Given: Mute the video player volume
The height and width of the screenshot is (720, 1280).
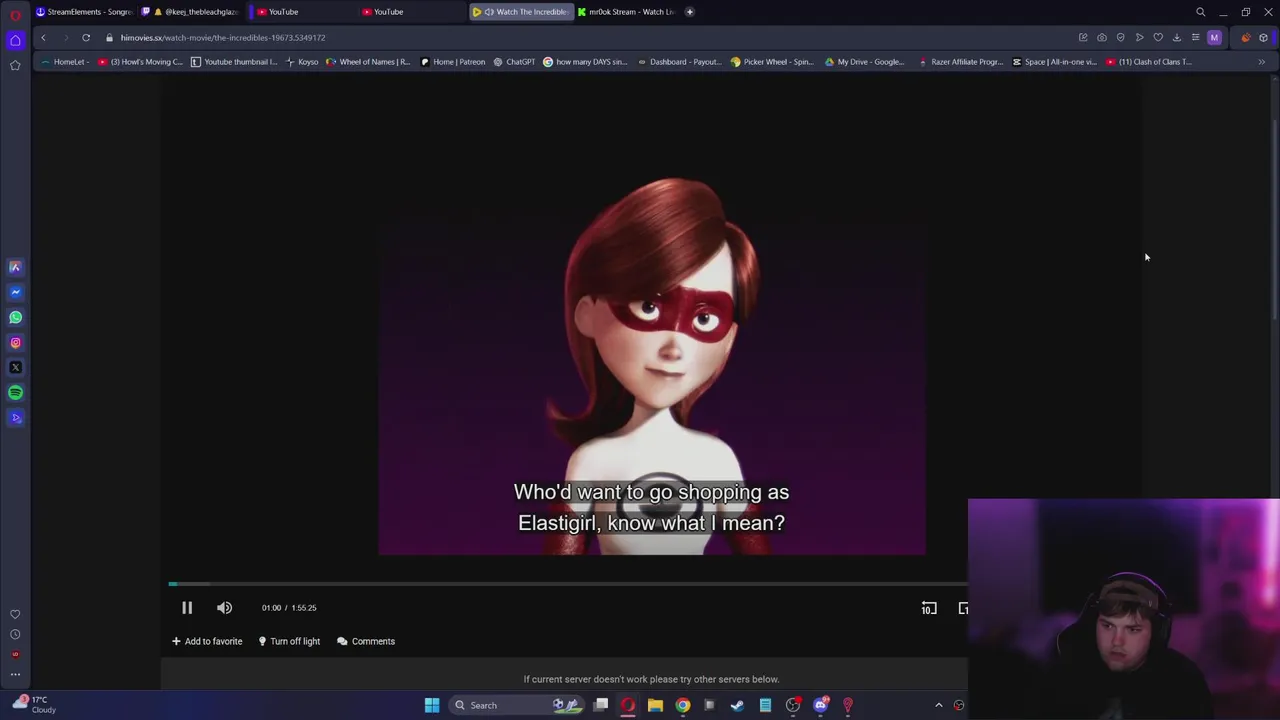Looking at the screenshot, I should (x=224, y=608).
